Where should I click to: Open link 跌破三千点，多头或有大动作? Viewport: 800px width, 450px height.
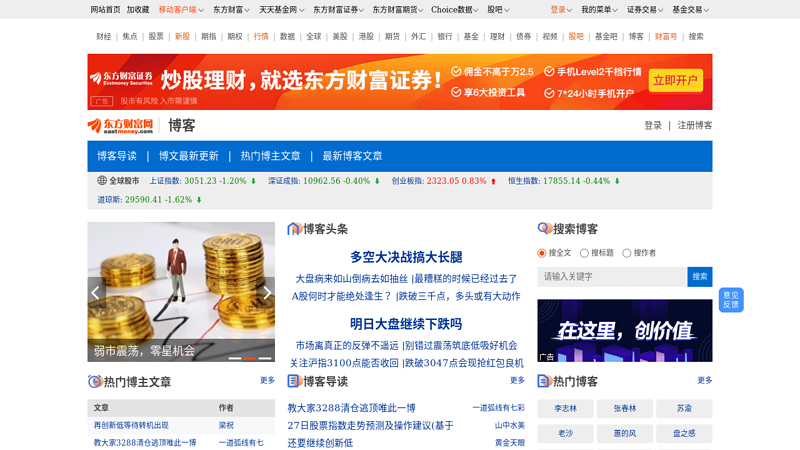pos(459,296)
